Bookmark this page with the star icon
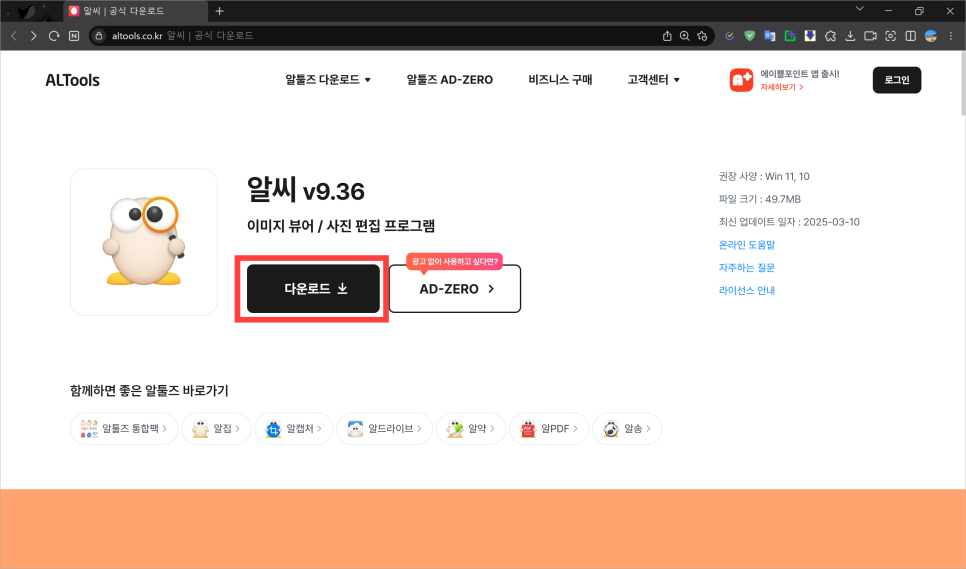The height and width of the screenshot is (569, 966). pos(702,36)
